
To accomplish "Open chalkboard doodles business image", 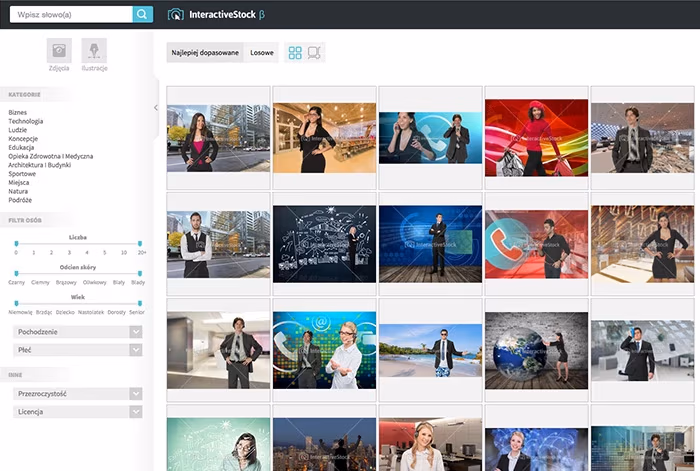I will [x=325, y=244].
